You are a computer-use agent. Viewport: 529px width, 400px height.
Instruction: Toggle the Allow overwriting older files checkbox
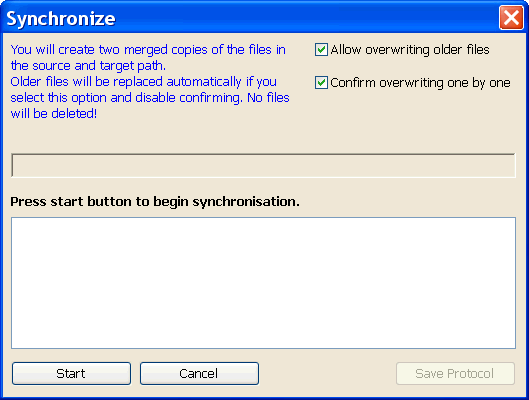321,50
